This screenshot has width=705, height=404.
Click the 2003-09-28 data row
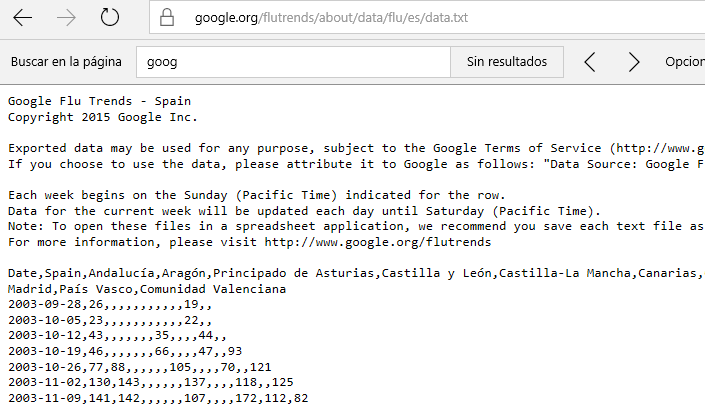click(x=110, y=304)
